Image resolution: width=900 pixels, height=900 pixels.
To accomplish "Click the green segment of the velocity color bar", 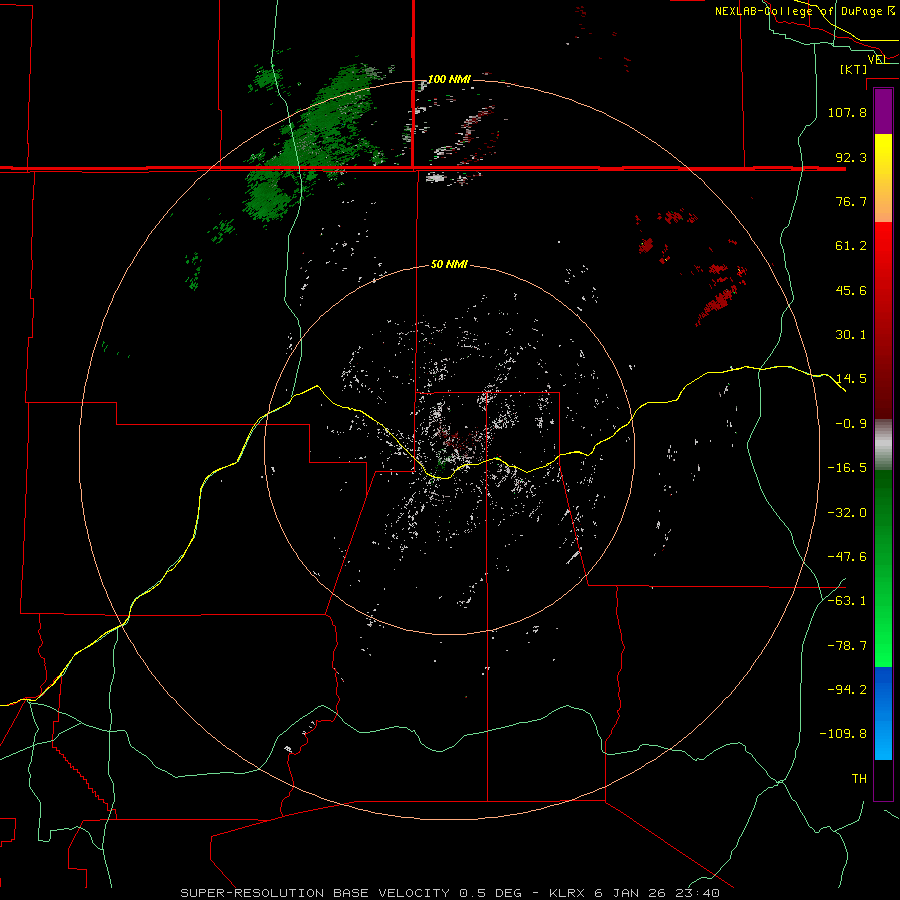I will tap(883, 568).
